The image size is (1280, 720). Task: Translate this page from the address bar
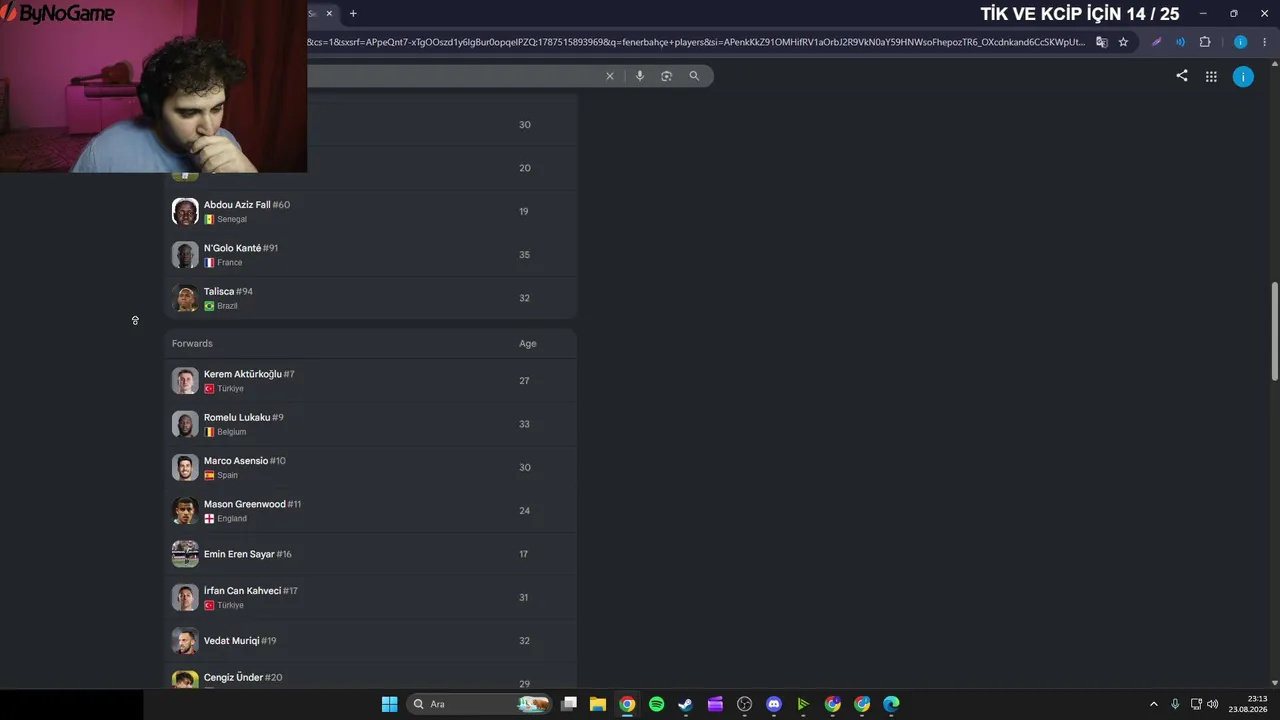(x=1102, y=42)
